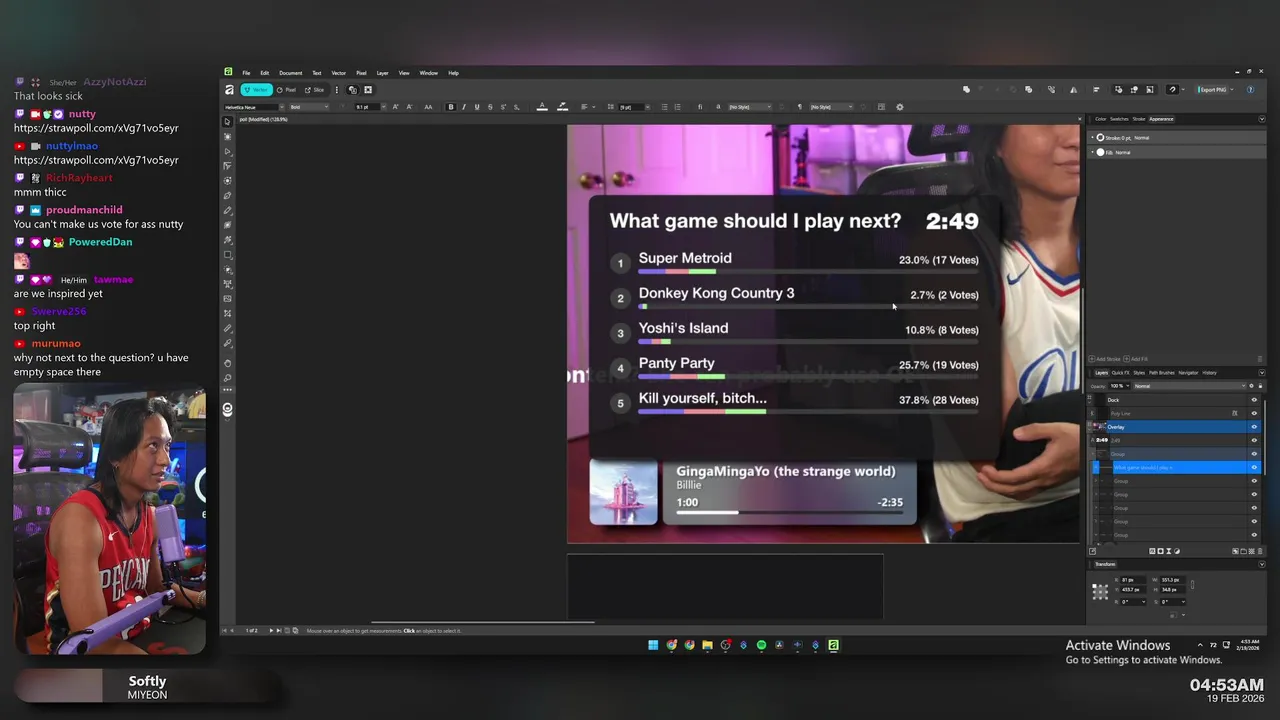Switch to the Navigator tab
Screen dimensions: 1280x720
(x=1188, y=373)
